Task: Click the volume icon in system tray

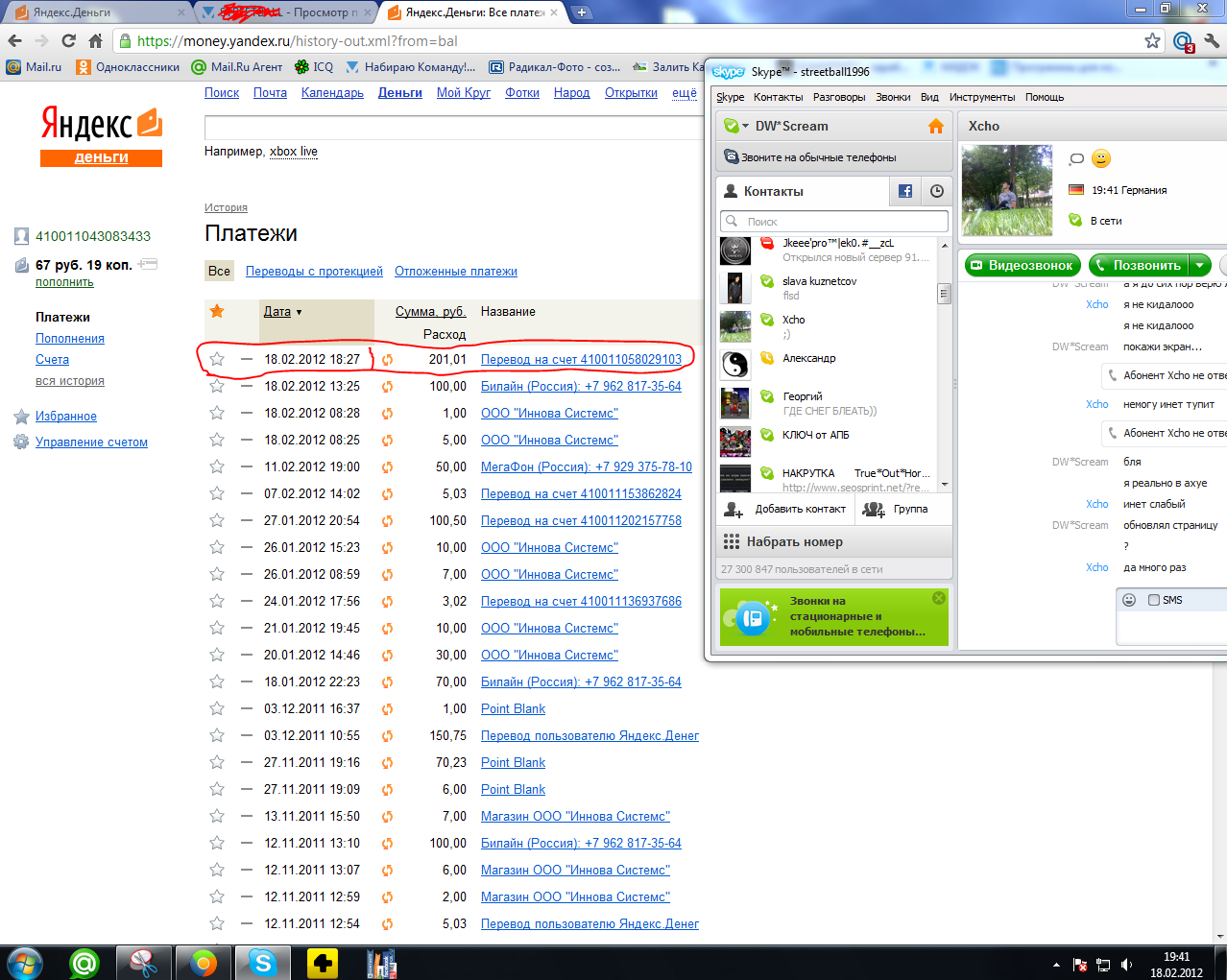Action: pos(1126,965)
